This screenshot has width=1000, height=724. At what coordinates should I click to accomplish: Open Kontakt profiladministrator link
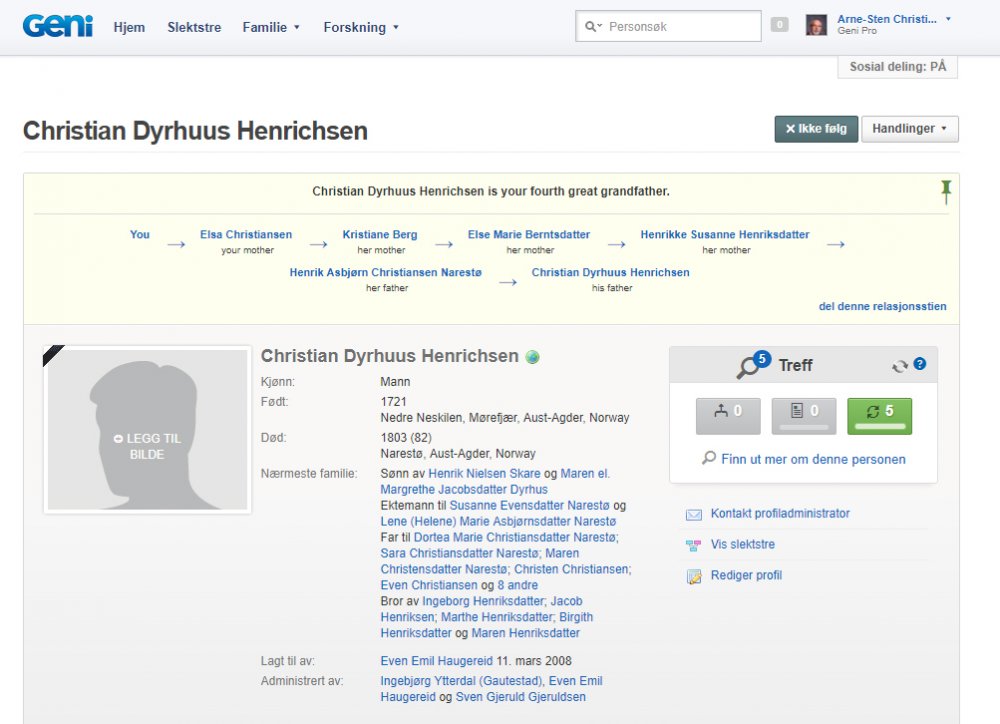point(780,514)
